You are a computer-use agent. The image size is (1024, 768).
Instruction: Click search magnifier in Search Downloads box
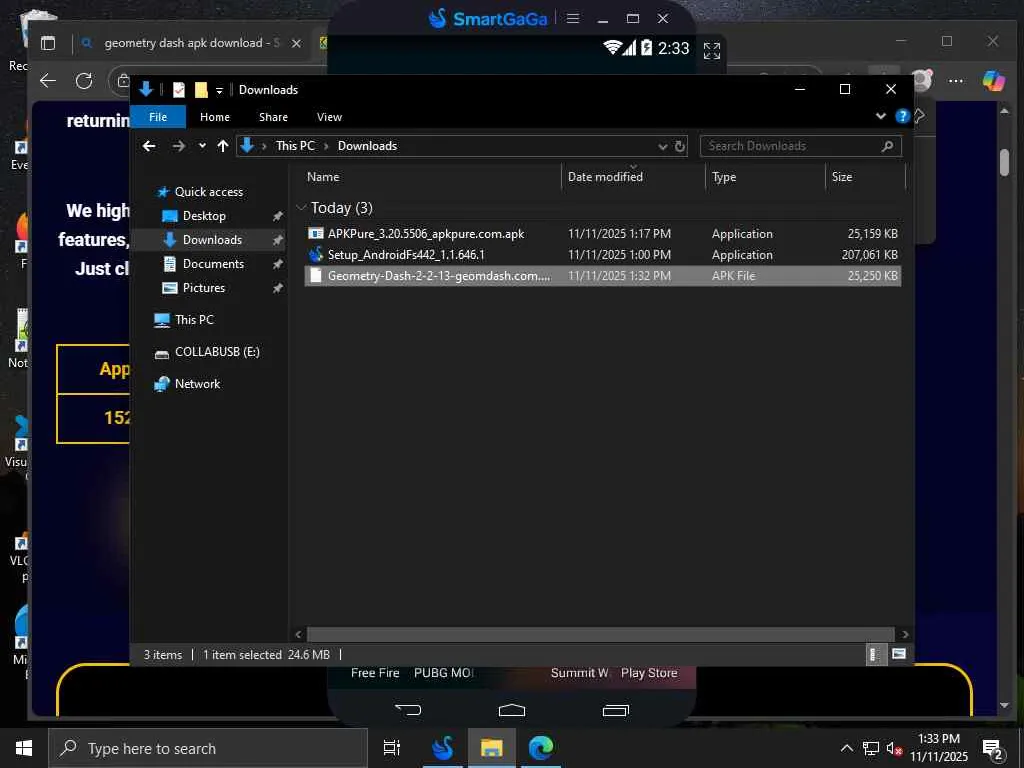pos(887,146)
